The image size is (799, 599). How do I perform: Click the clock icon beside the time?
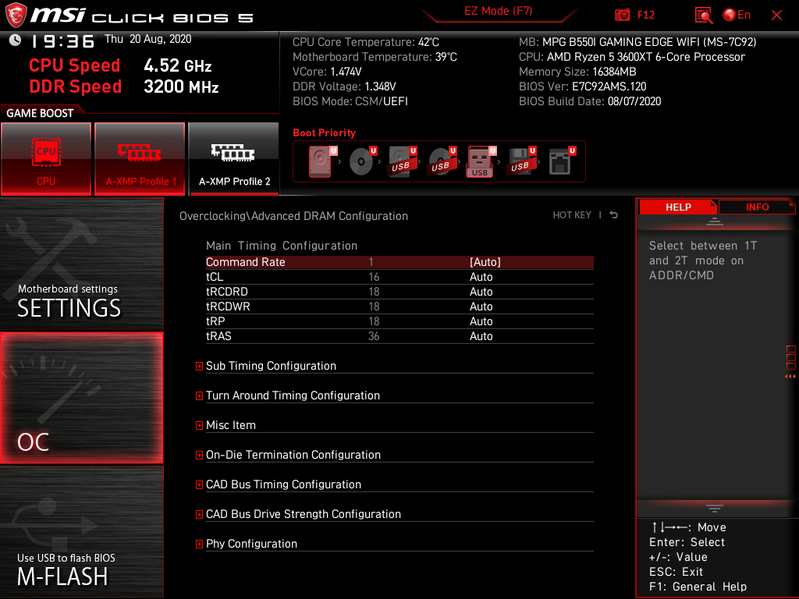tap(15, 40)
